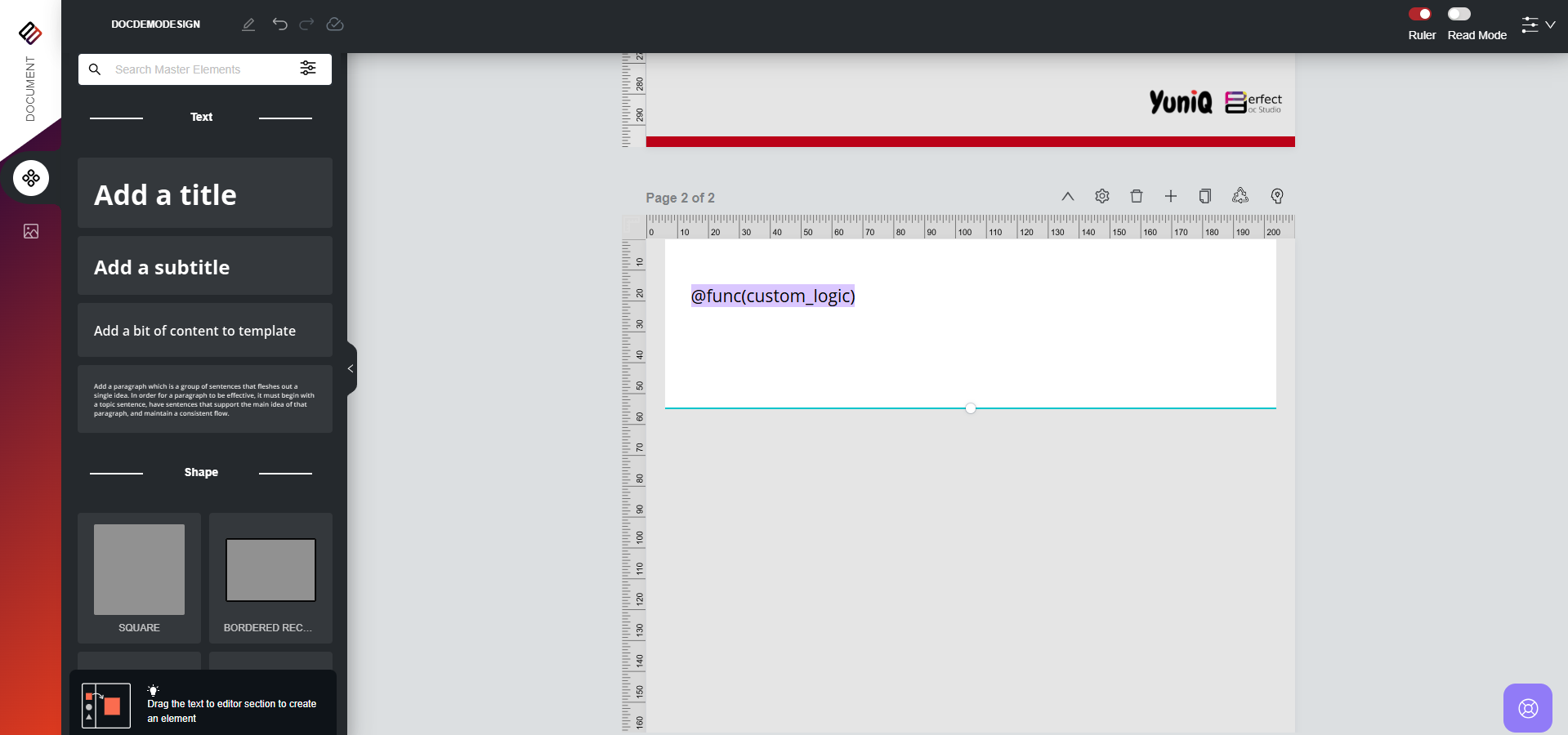Expand the top-right settings dropdown

pyautogui.click(x=1538, y=24)
